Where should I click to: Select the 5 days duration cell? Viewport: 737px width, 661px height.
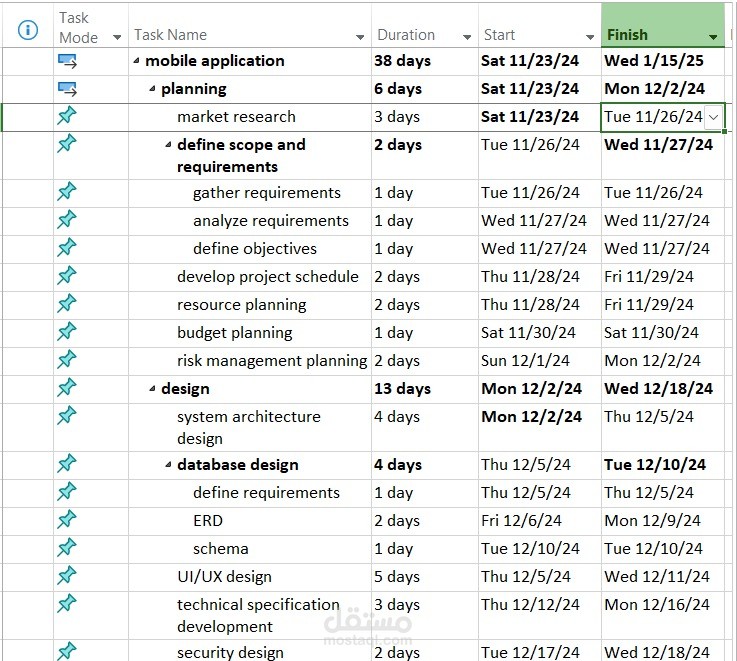[425, 577]
